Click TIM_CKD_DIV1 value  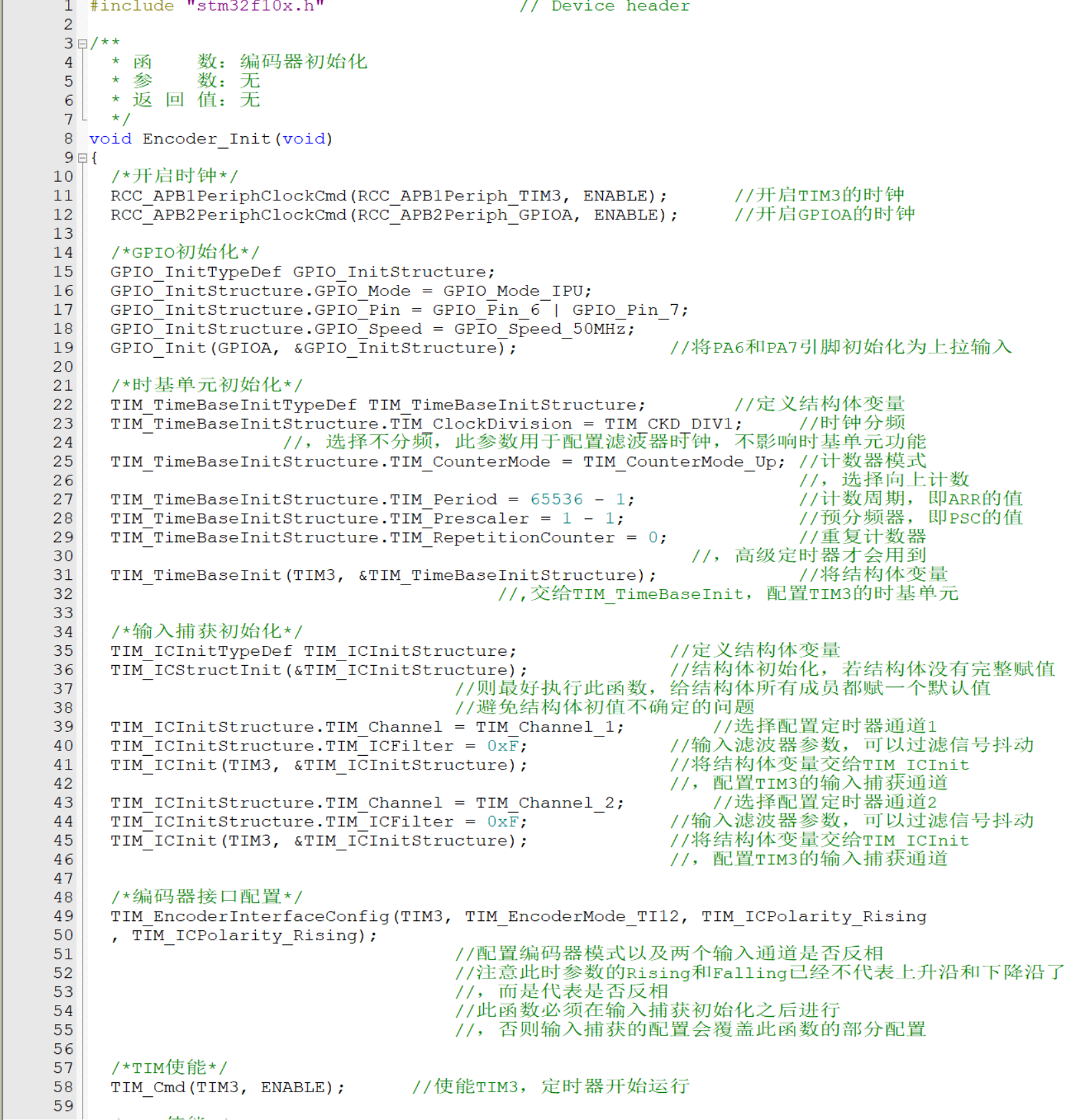pos(669,424)
